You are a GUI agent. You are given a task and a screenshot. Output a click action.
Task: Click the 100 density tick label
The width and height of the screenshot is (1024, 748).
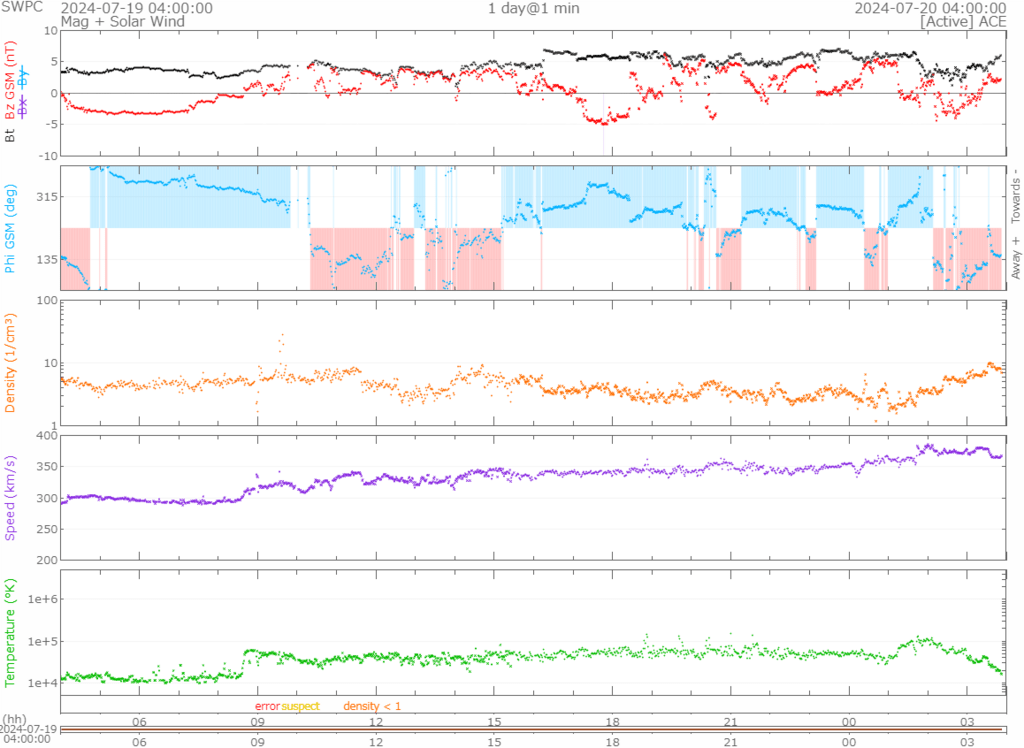[47, 301]
